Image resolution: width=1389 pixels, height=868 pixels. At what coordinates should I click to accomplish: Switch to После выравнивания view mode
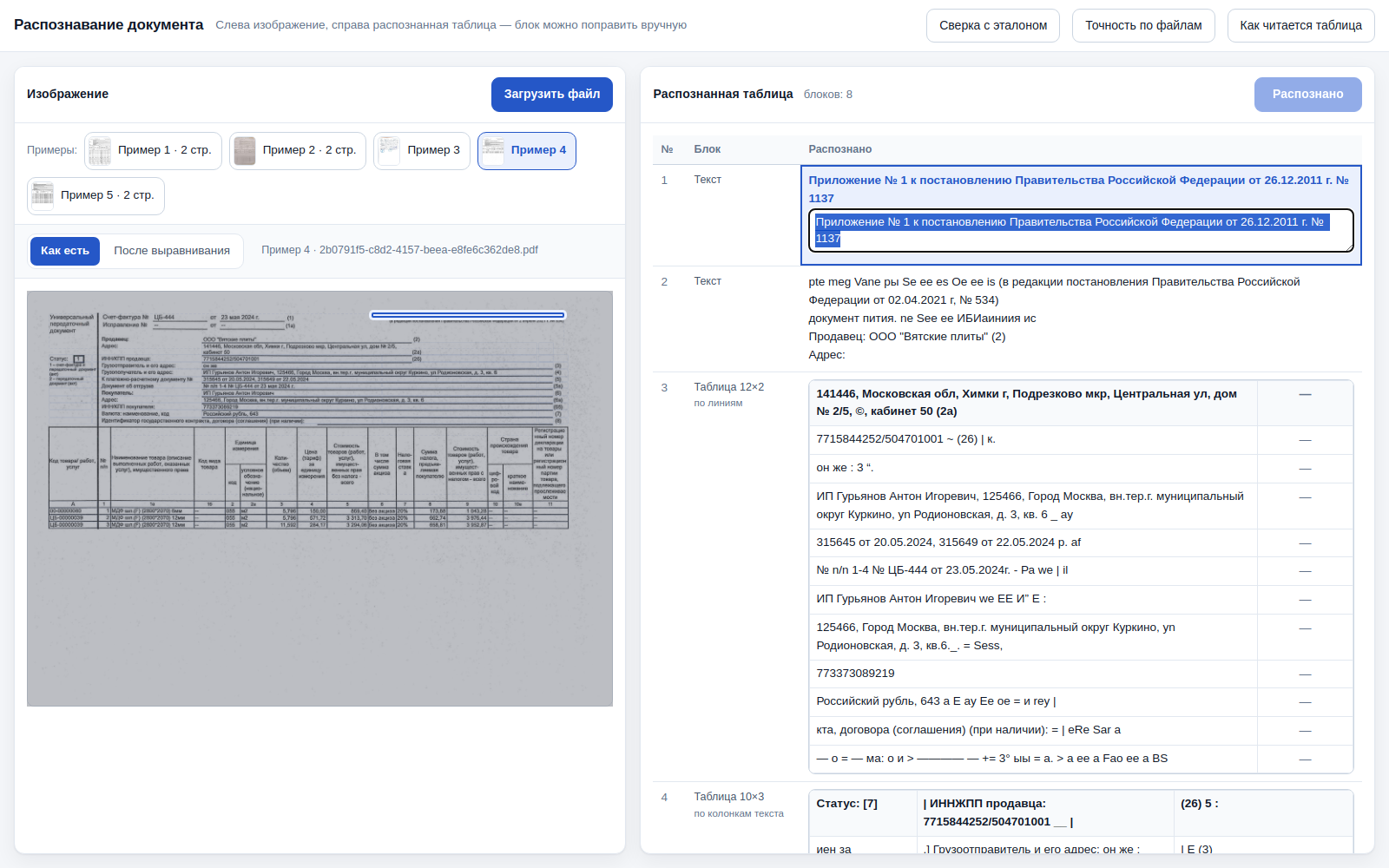(x=172, y=251)
